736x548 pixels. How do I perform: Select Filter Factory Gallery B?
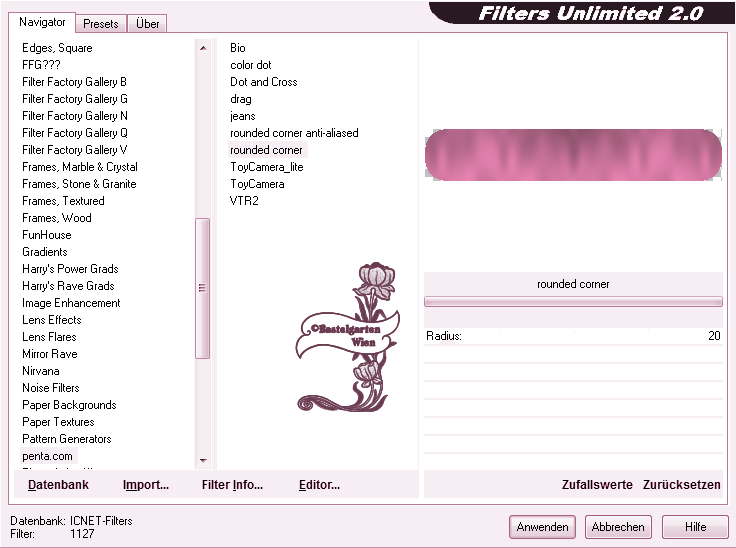pos(74,82)
